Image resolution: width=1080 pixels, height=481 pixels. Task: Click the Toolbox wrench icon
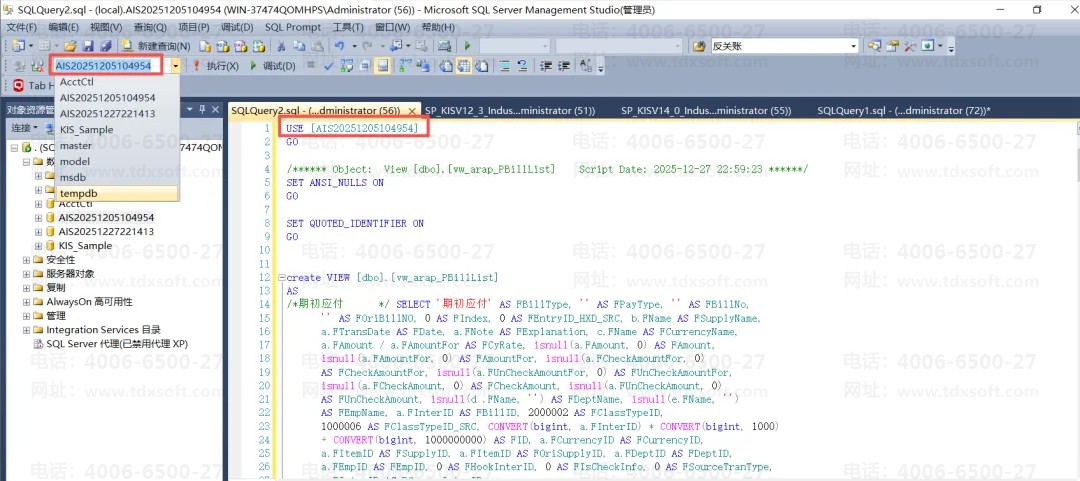(910, 45)
